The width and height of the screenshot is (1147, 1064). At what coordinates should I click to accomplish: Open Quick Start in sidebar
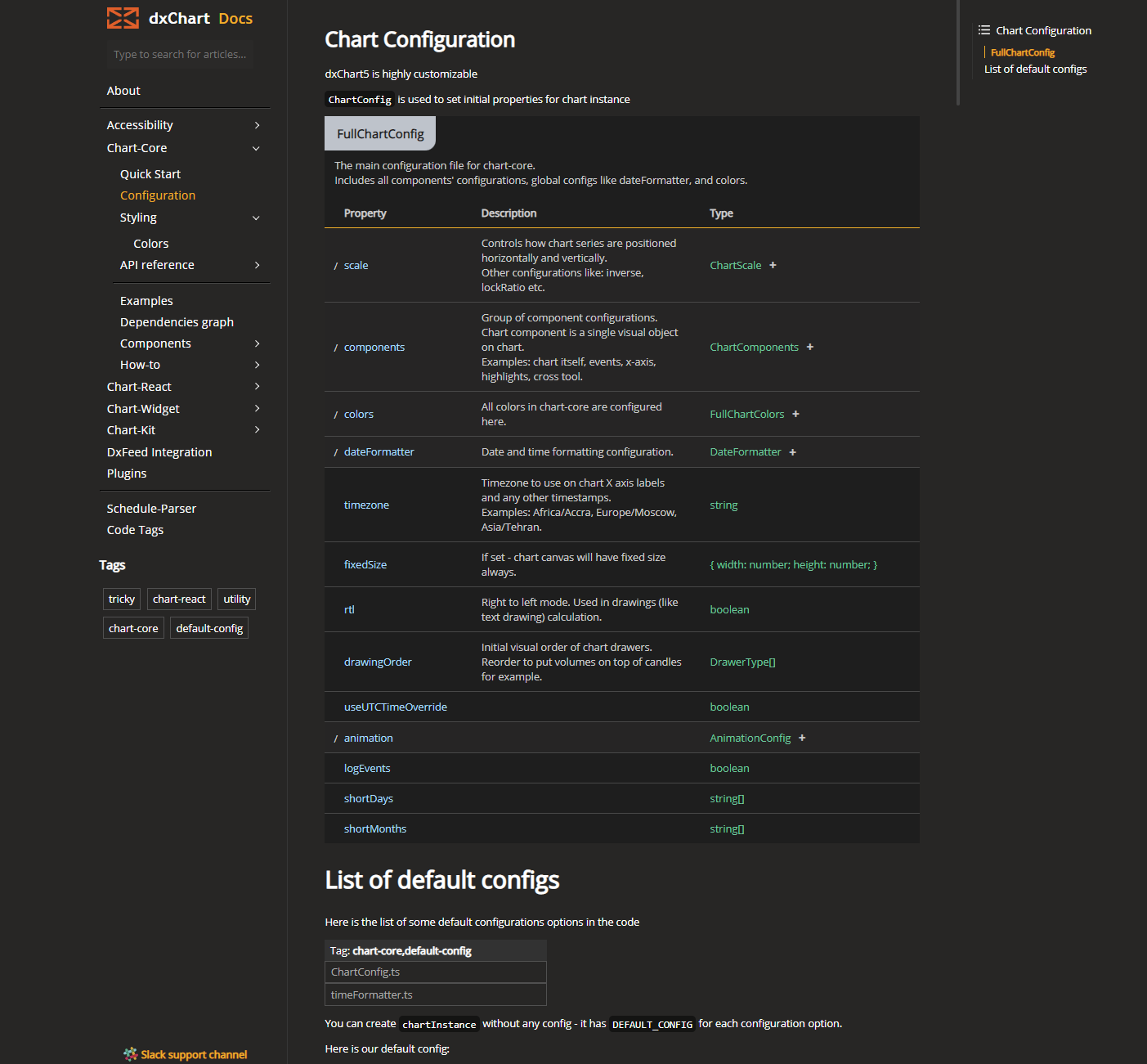(x=150, y=174)
